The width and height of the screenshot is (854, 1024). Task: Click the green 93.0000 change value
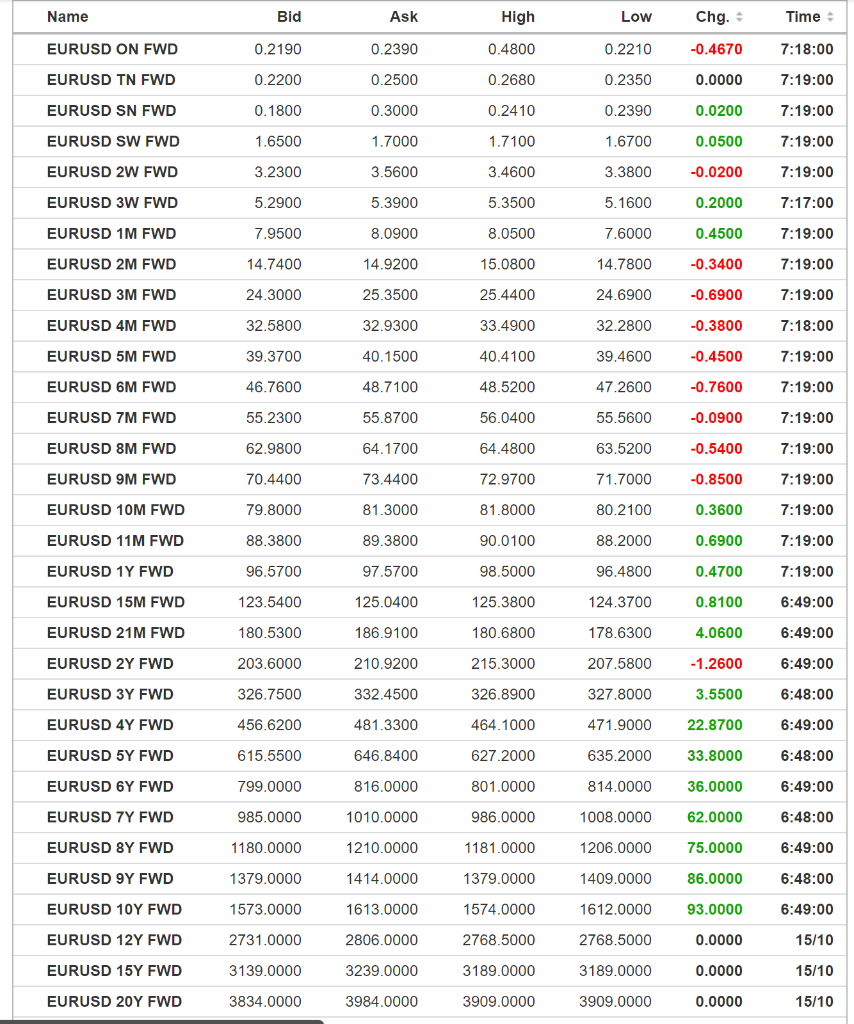(x=716, y=909)
